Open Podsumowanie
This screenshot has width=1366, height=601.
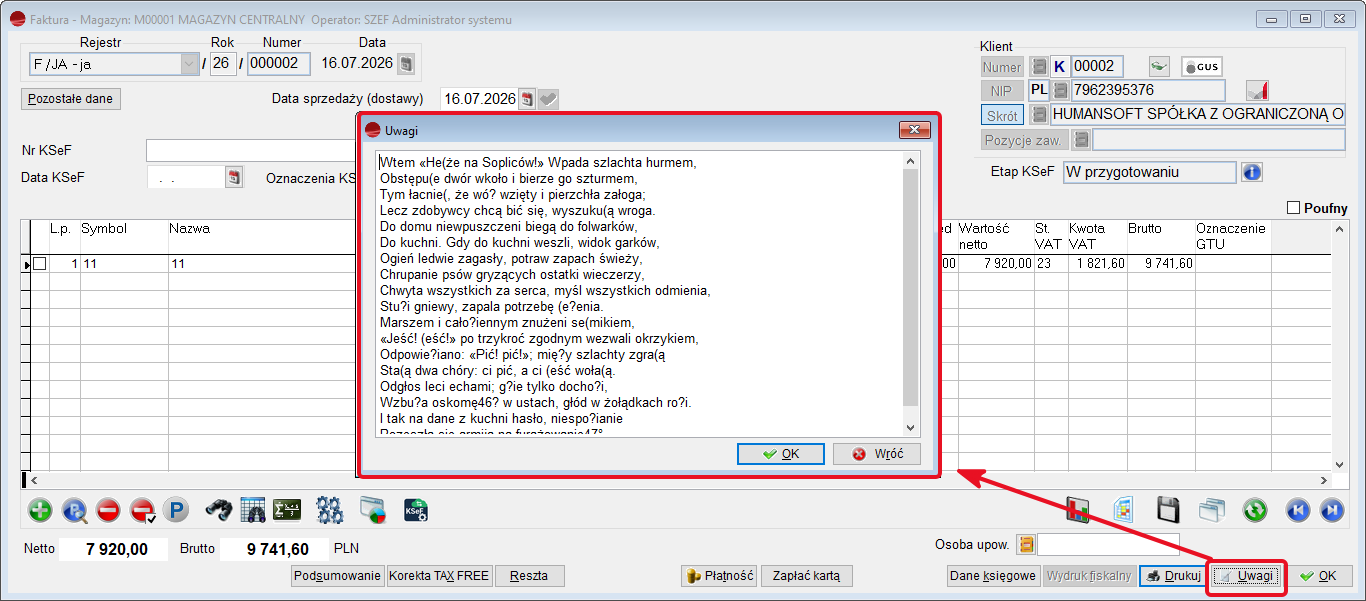pos(338,576)
